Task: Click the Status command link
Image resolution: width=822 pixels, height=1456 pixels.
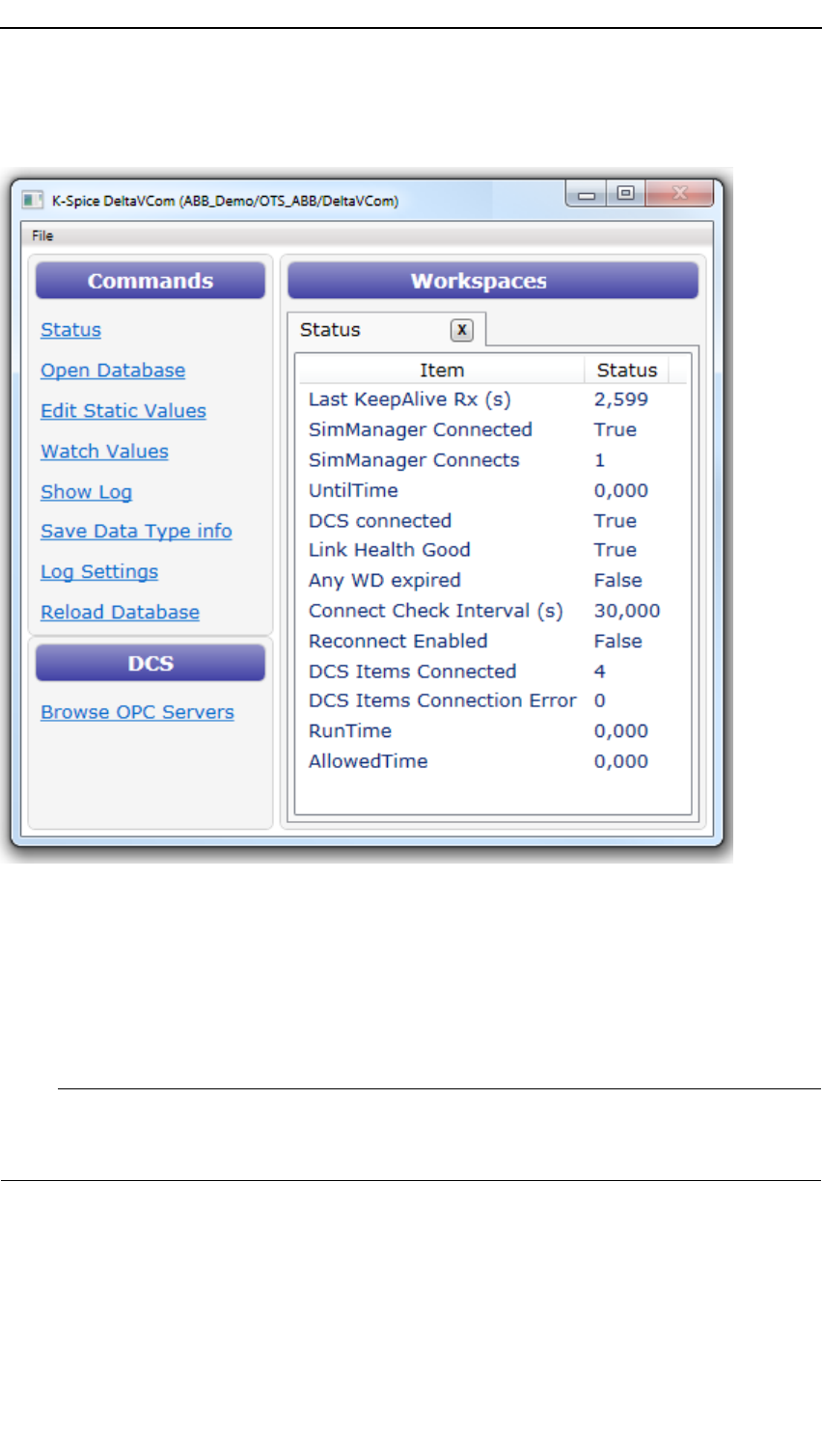Action: [x=70, y=330]
